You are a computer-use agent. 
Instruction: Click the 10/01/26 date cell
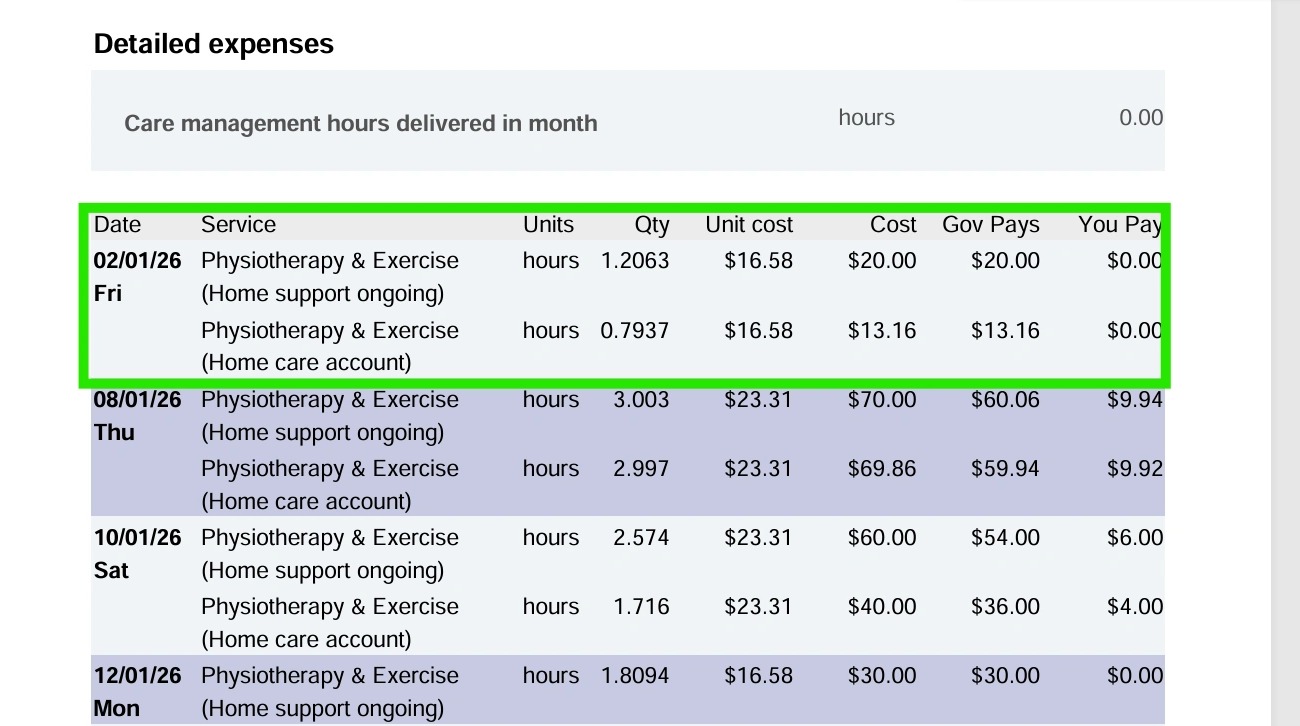point(137,538)
